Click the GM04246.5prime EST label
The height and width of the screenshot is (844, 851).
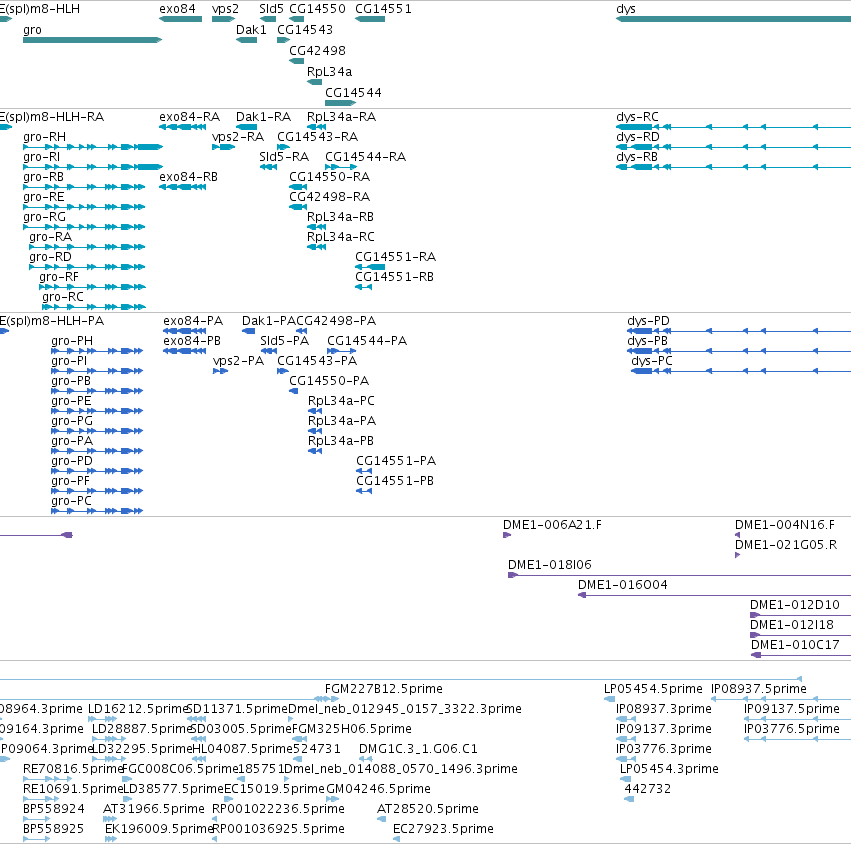379,789
